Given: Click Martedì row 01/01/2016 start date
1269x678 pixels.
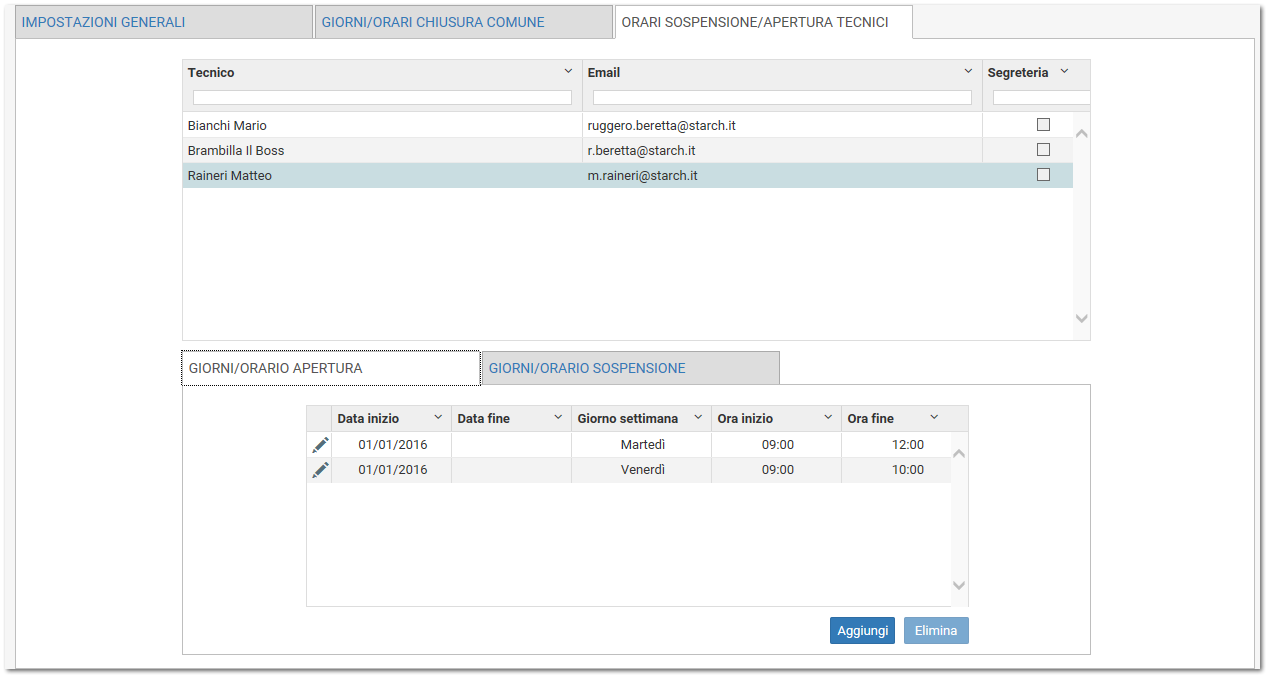Looking at the screenshot, I should [x=392, y=445].
